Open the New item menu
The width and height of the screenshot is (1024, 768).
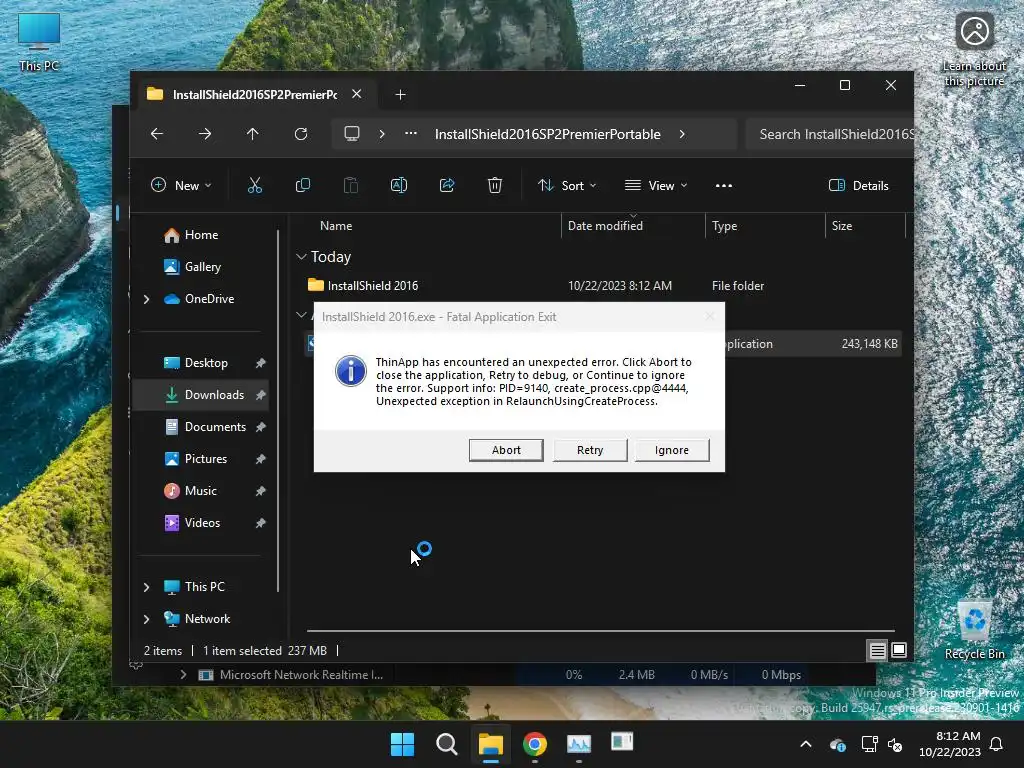pyautogui.click(x=181, y=185)
